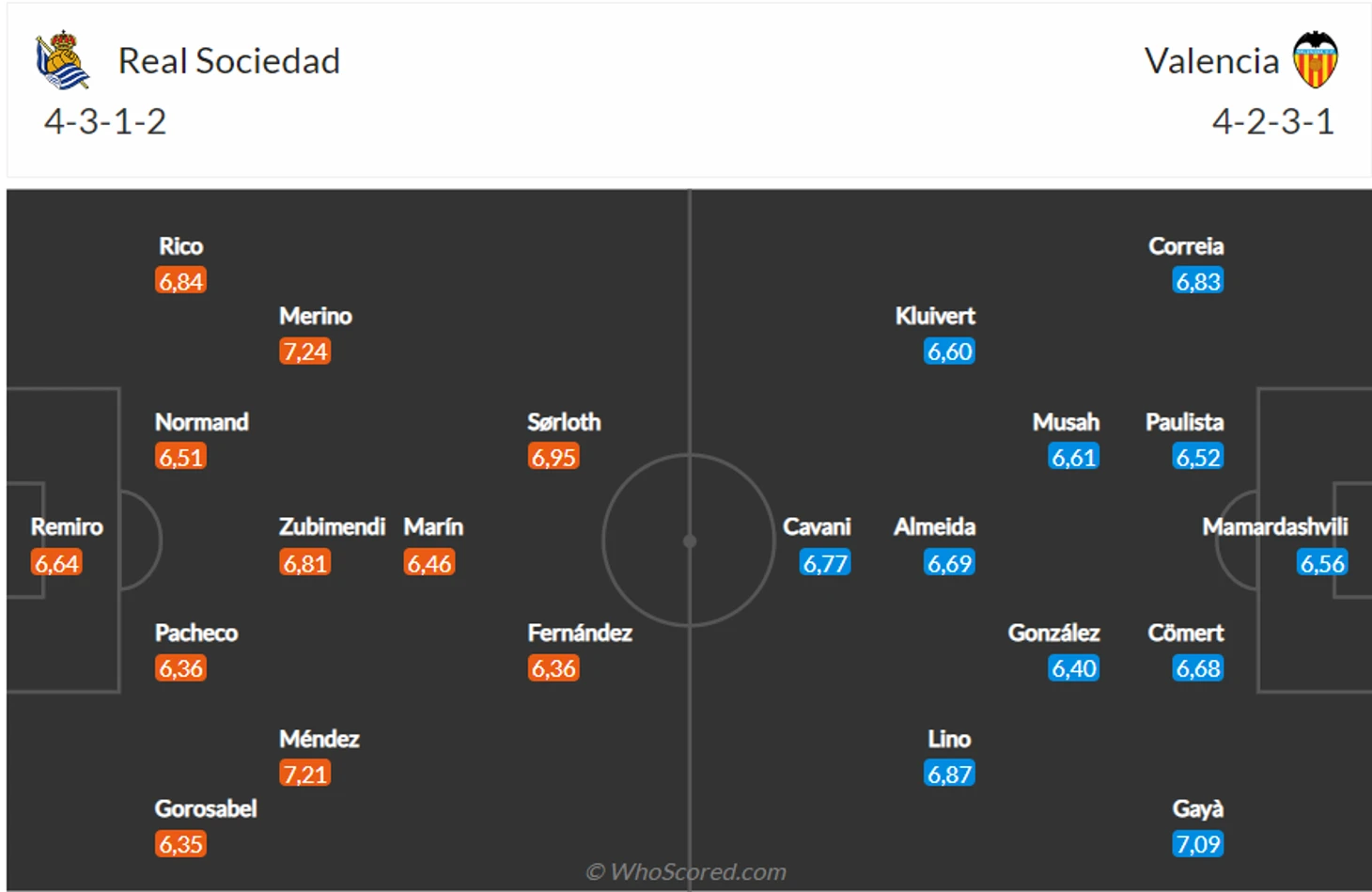Select player name Correia

coord(1186,246)
